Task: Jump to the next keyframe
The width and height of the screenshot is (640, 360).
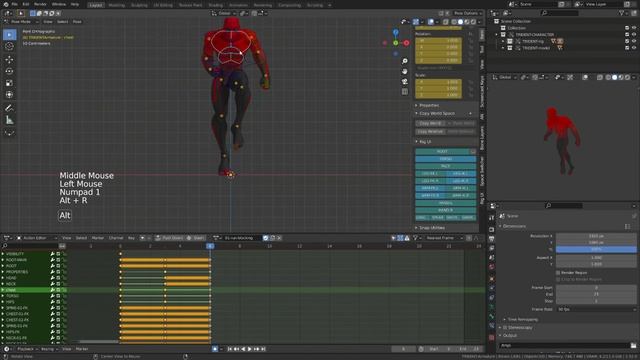Action: tap(256, 349)
